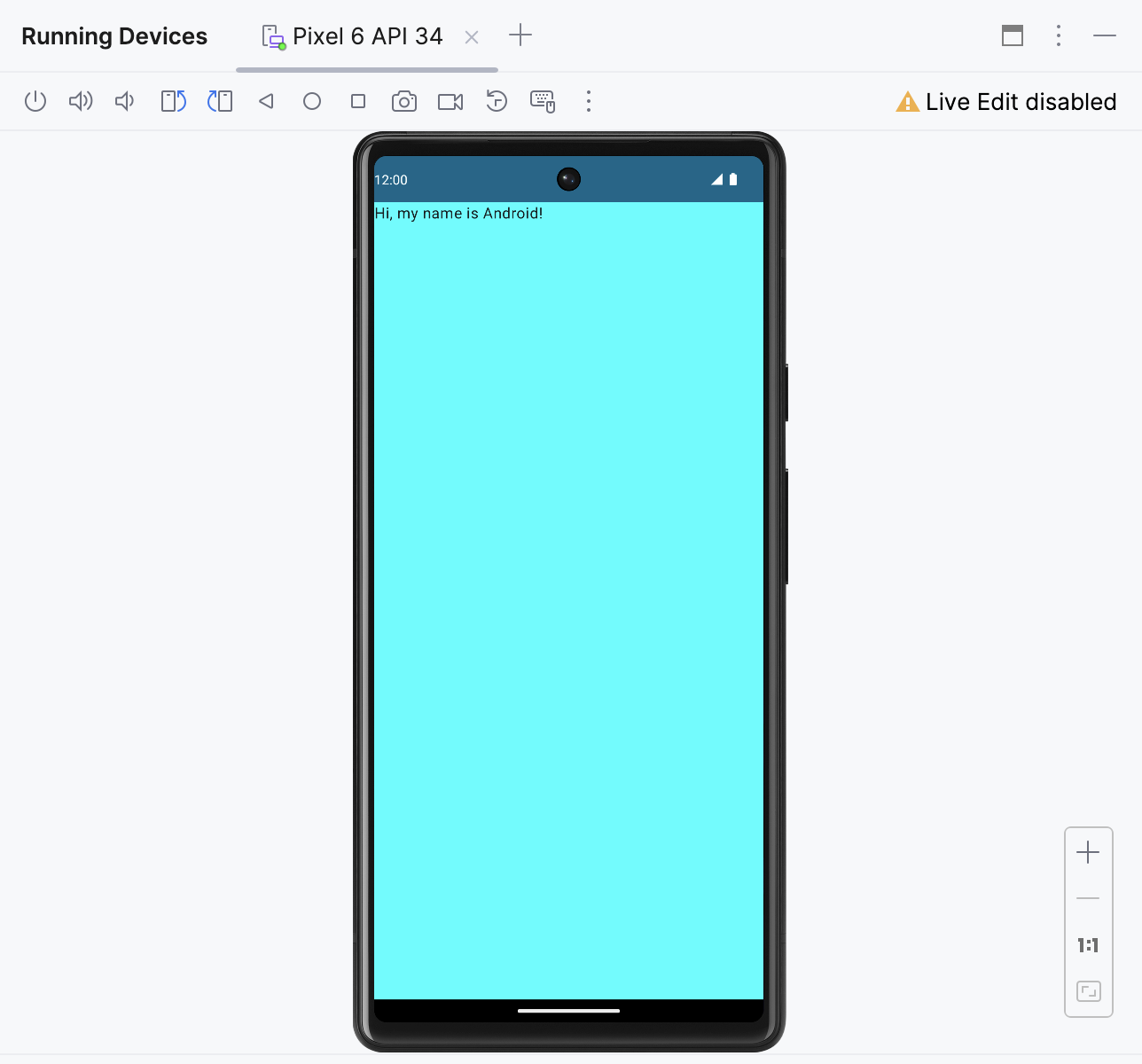Increase the device volume
Viewport: 1142px width, 1064px height.
(x=81, y=101)
